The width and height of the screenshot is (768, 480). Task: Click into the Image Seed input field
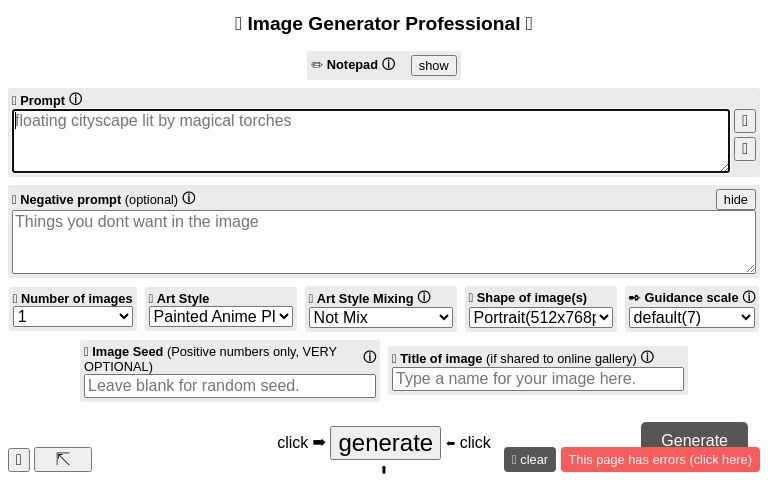(x=229, y=386)
